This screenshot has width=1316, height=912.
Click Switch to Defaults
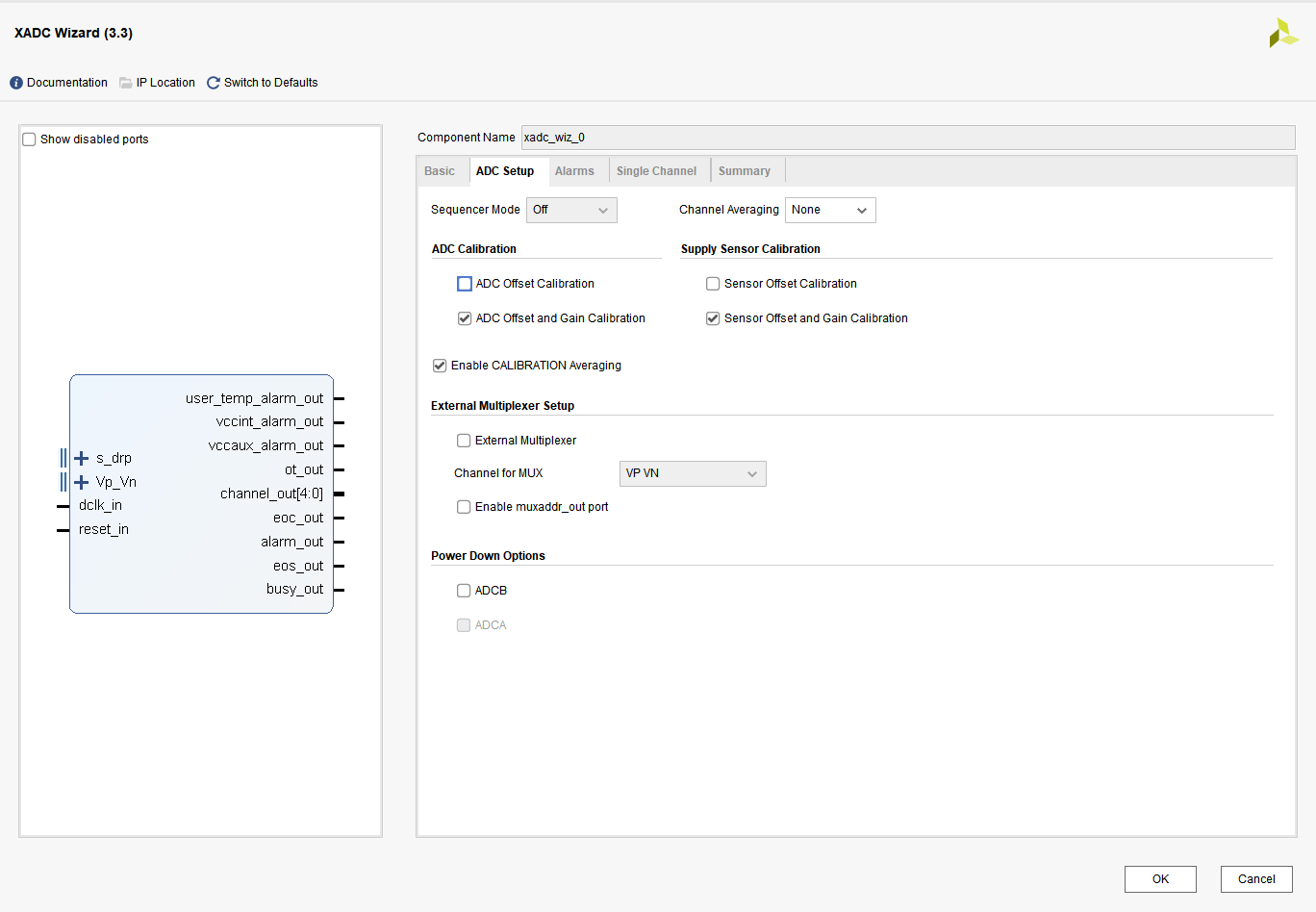pos(271,83)
